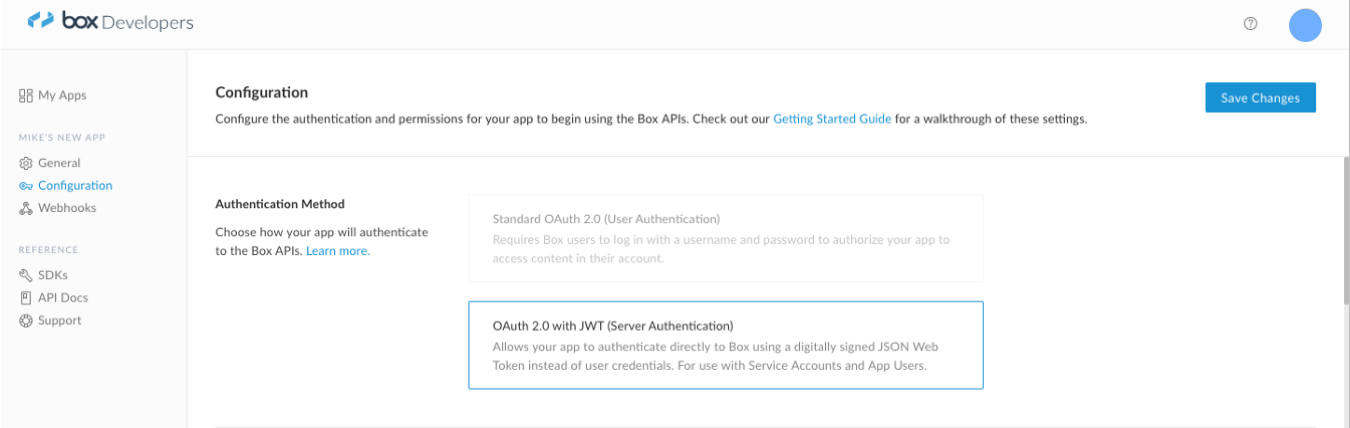Go to My Apps
This screenshot has width=1350, height=428.
pos(62,96)
